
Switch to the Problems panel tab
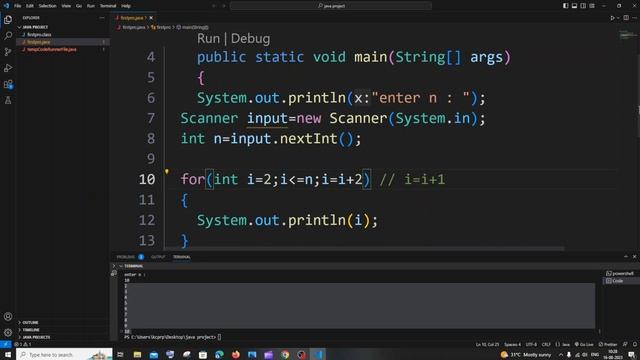(126, 257)
